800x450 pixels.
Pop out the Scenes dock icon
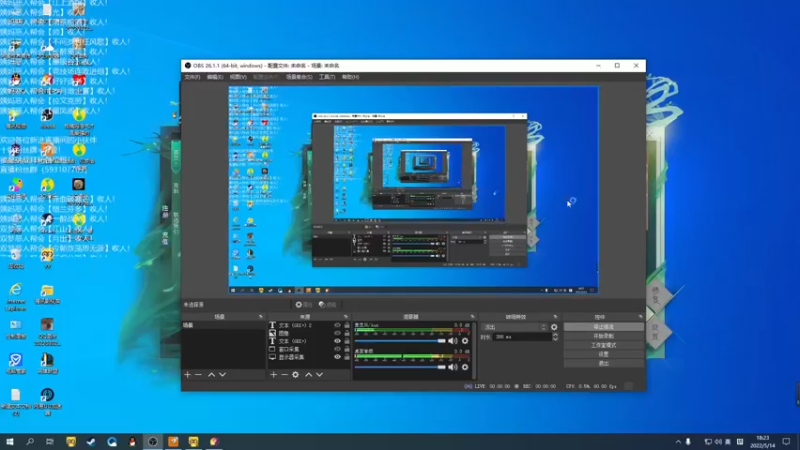tap(261, 317)
